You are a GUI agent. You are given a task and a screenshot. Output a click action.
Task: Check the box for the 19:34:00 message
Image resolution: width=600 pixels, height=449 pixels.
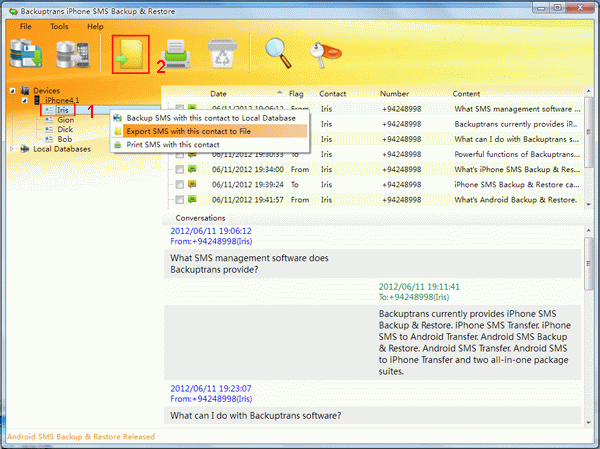(x=179, y=169)
